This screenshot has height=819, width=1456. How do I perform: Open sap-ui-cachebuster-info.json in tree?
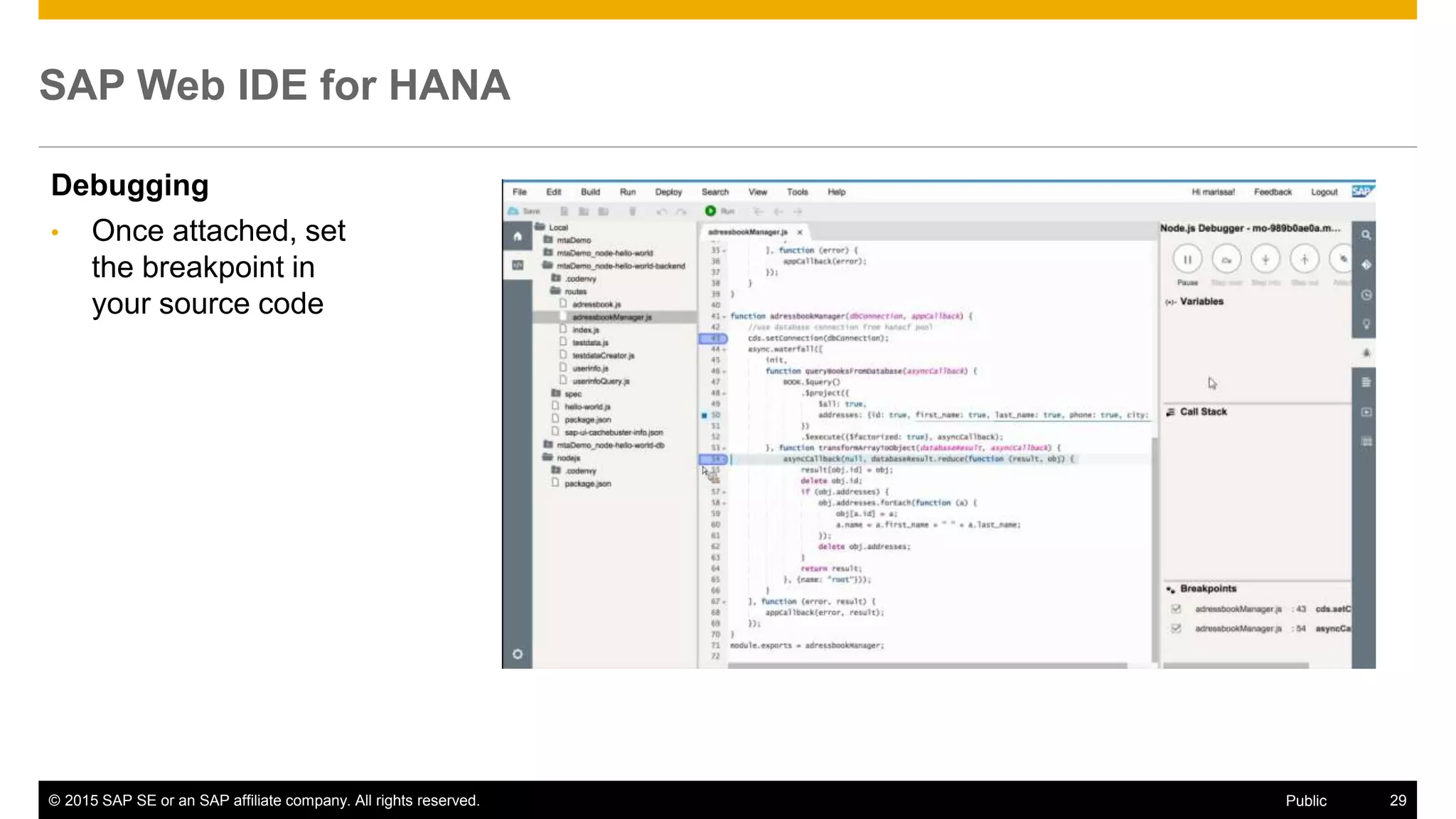[x=614, y=432]
